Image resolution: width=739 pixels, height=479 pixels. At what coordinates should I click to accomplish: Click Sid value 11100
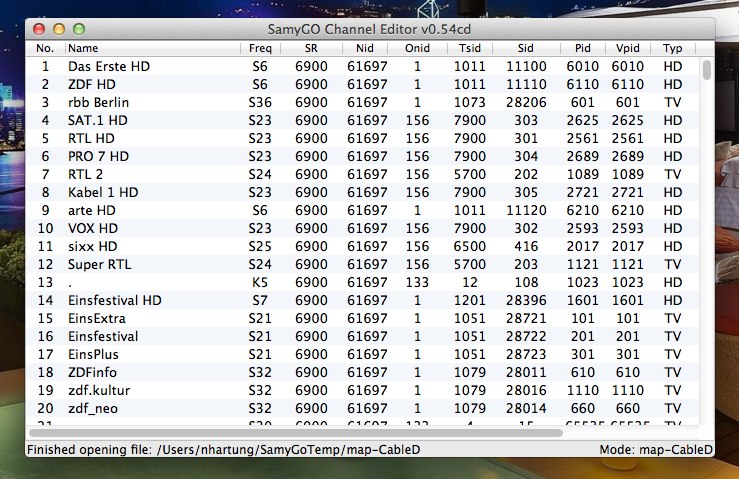pyautogui.click(x=526, y=66)
